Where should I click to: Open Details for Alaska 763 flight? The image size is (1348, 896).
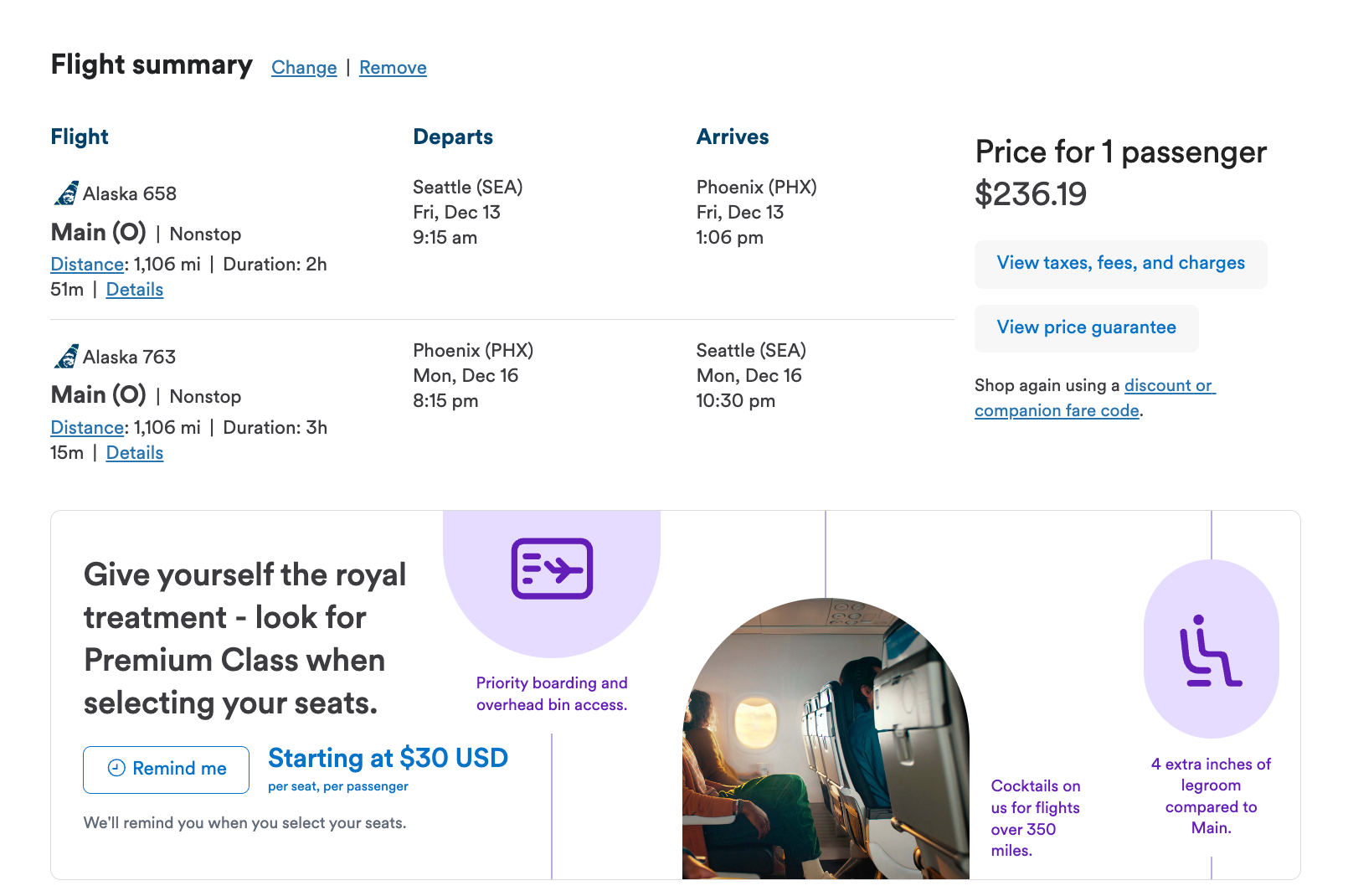coord(134,453)
